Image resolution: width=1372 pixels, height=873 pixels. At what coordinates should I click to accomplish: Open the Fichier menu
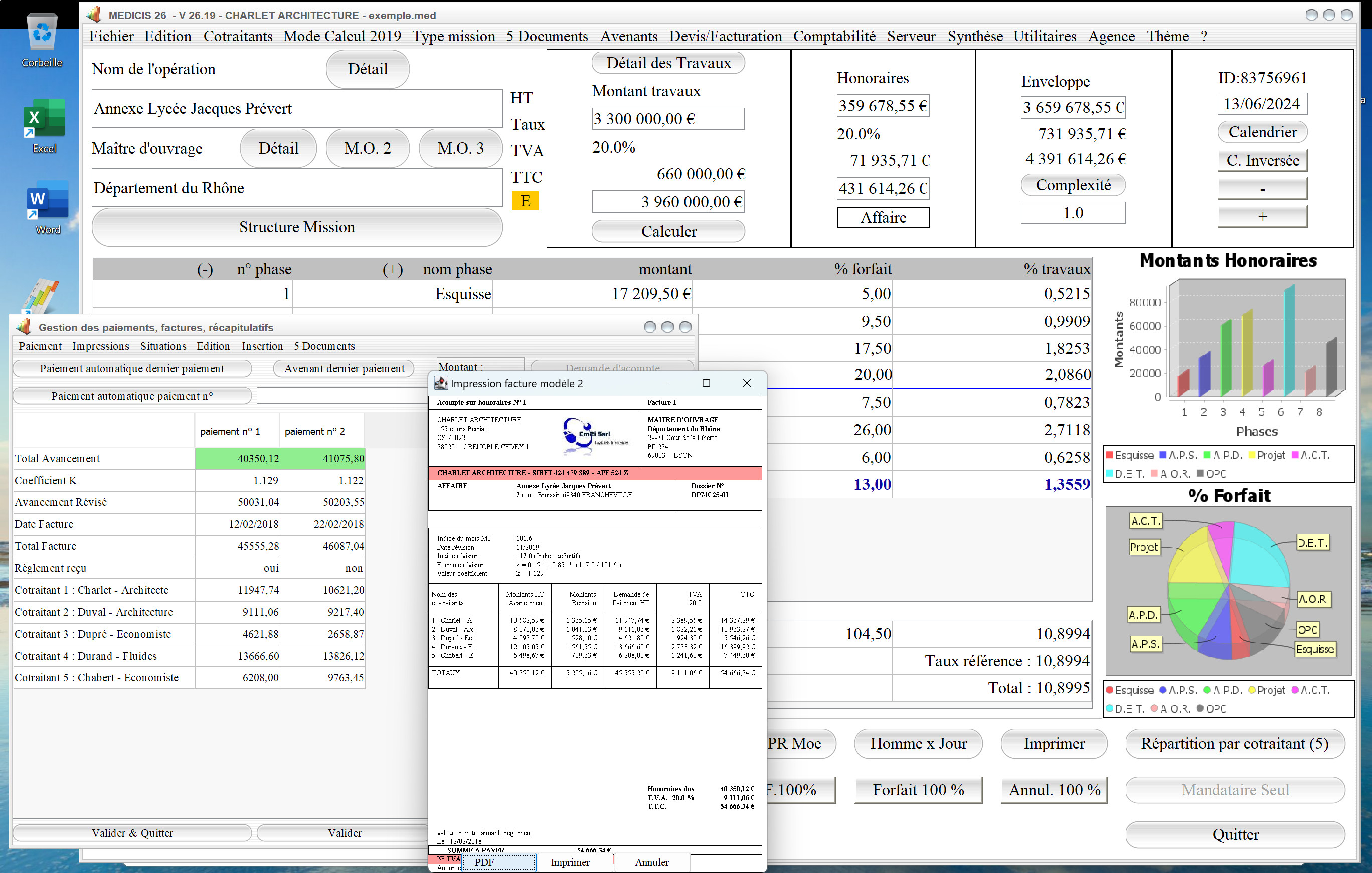[x=112, y=36]
